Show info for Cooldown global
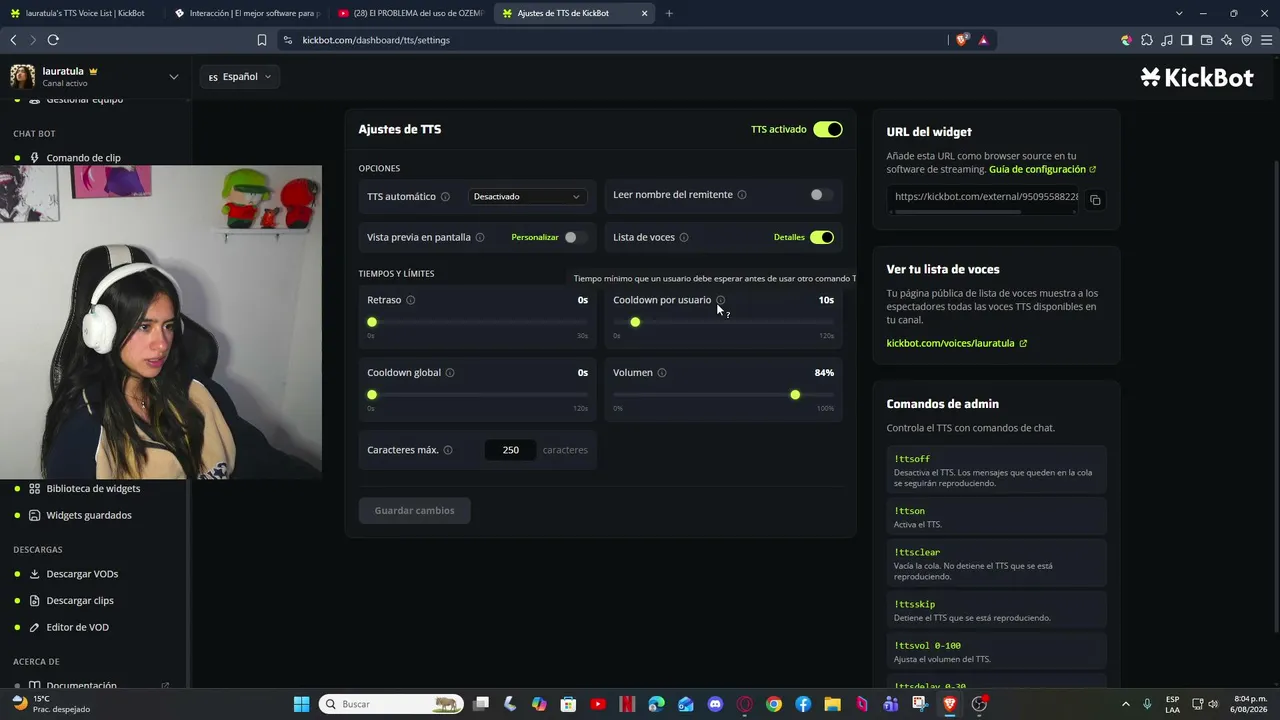 pos(450,373)
